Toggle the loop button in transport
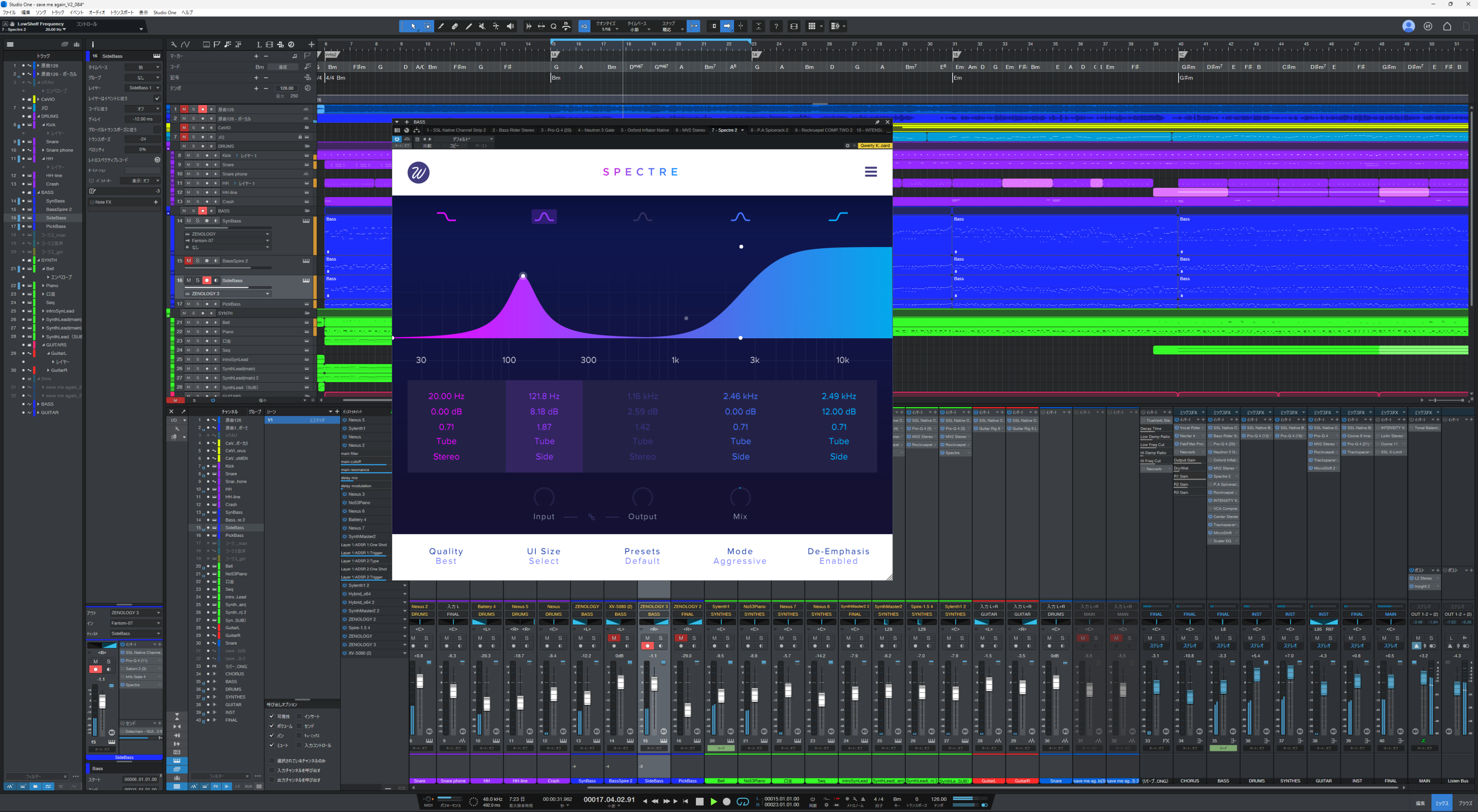Image resolution: width=1478 pixels, height=812 pixels. click(x=742, y=802)
